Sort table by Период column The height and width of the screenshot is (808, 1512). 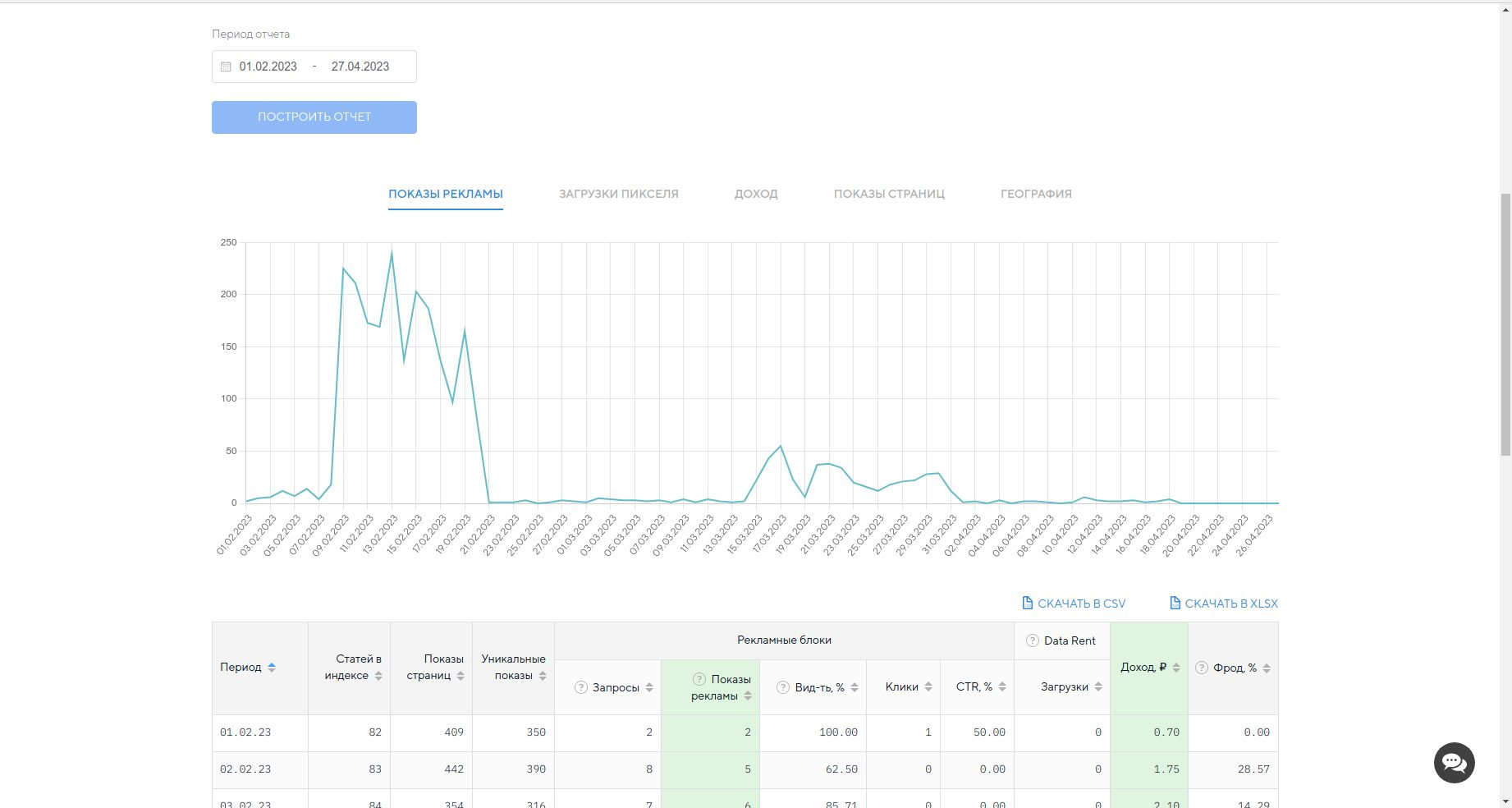272,668
